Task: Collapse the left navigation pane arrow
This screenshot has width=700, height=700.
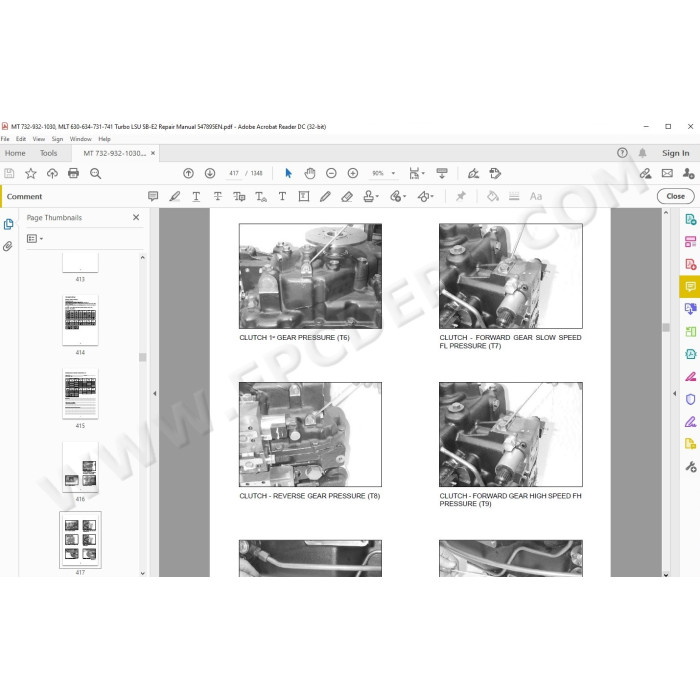Action: tap(155, 393)
